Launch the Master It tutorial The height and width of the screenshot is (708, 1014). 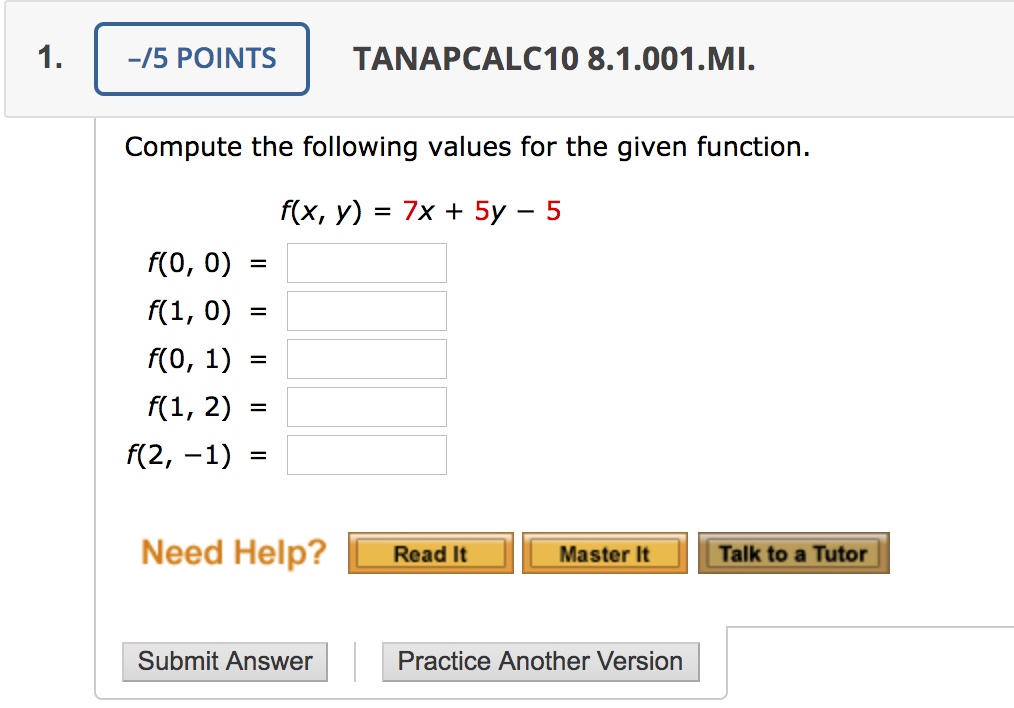(604, 552)
